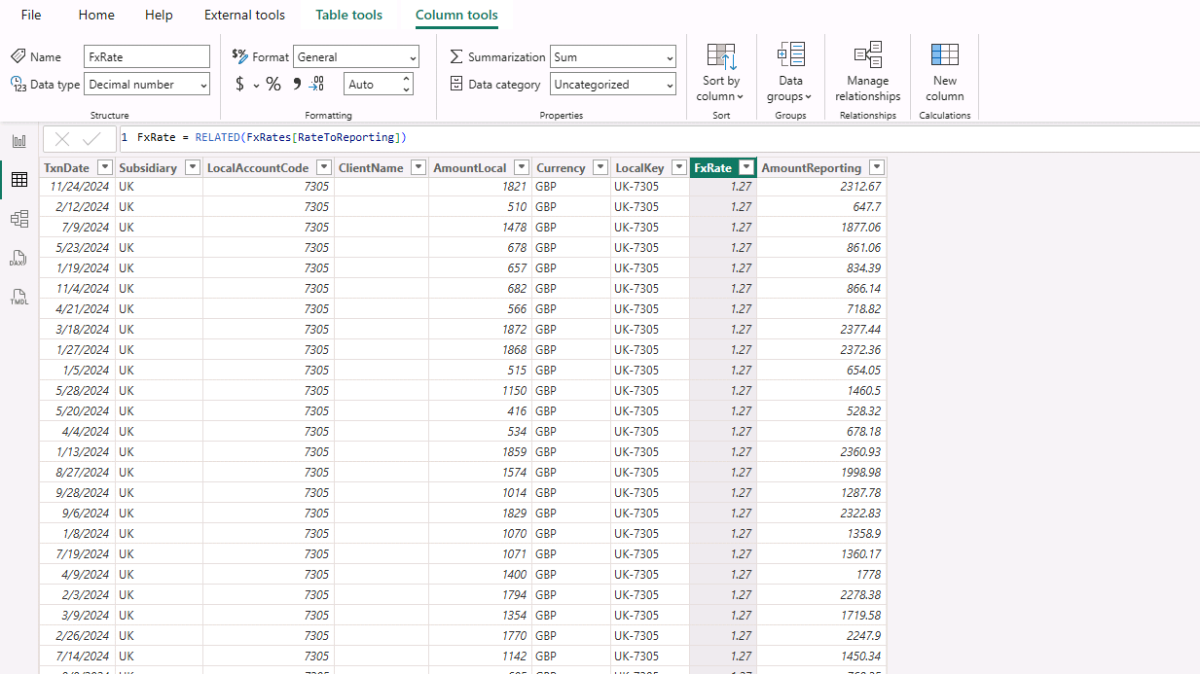This screenshot has width=1200, height=674.
Task: Cancel formula edit with X icon
Action: tap(62, 139)
